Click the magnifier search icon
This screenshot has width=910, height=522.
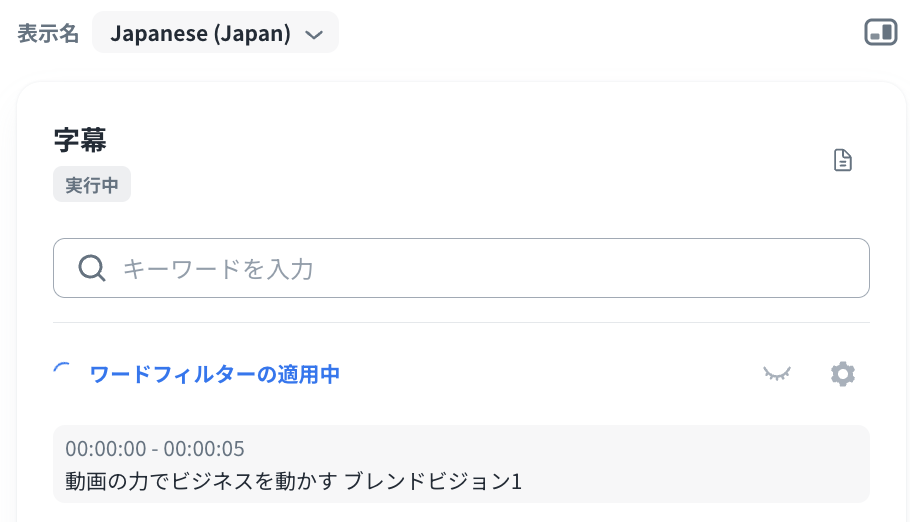92,268
